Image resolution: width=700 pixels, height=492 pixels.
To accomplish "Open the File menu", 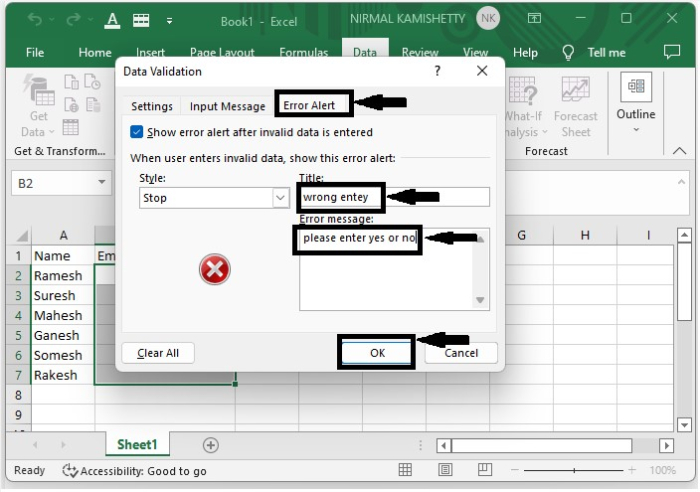I will click(35, 53).
